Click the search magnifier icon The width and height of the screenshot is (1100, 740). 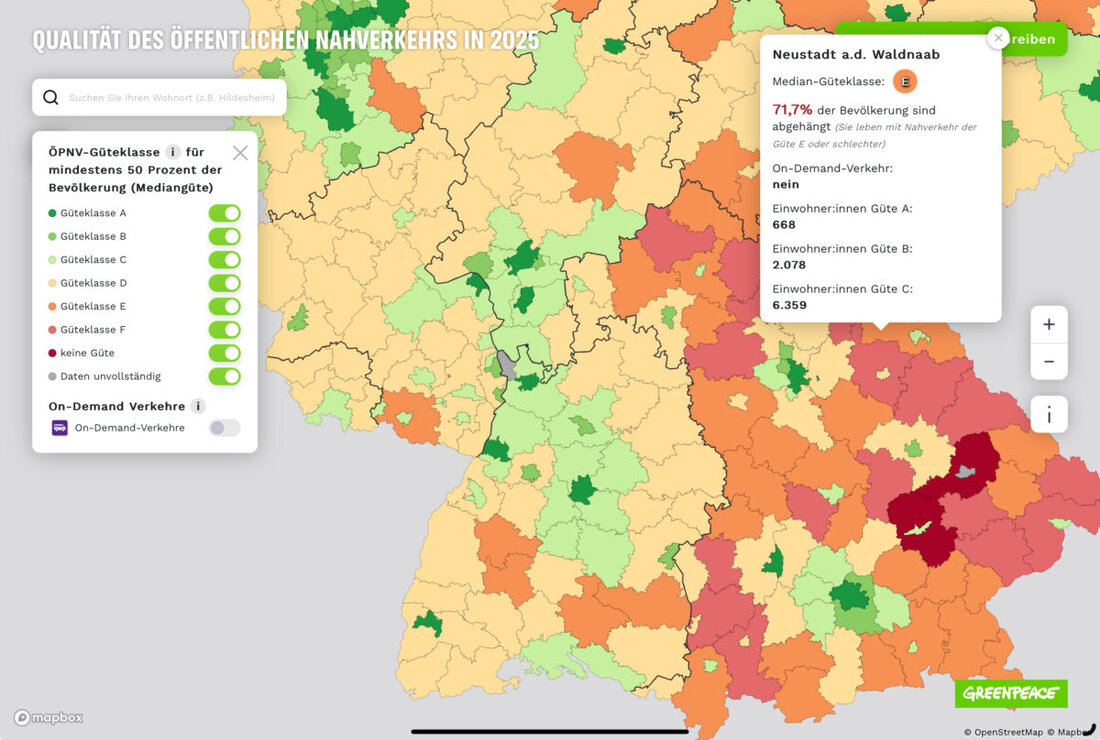[51, 97]
